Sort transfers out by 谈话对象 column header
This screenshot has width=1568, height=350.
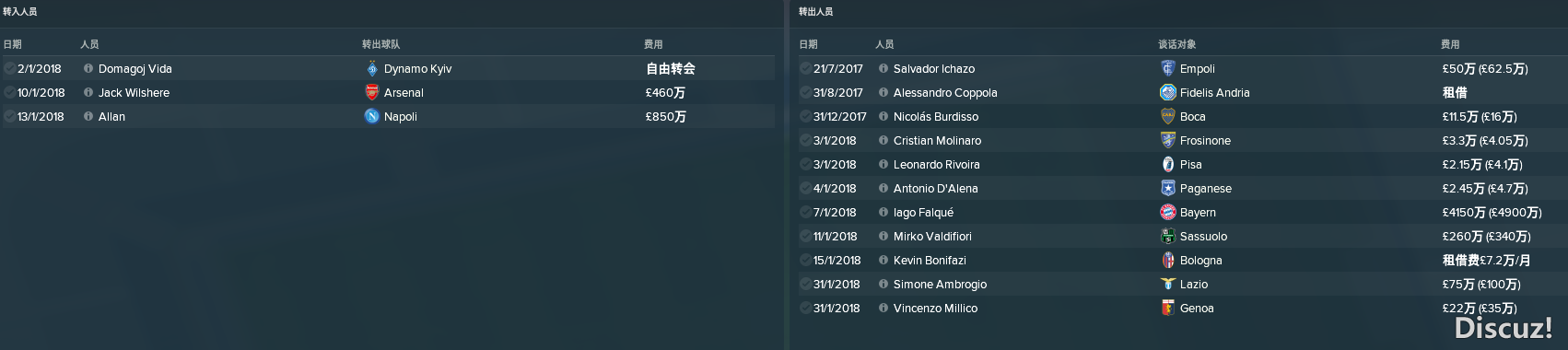(x=1177, y=44)
